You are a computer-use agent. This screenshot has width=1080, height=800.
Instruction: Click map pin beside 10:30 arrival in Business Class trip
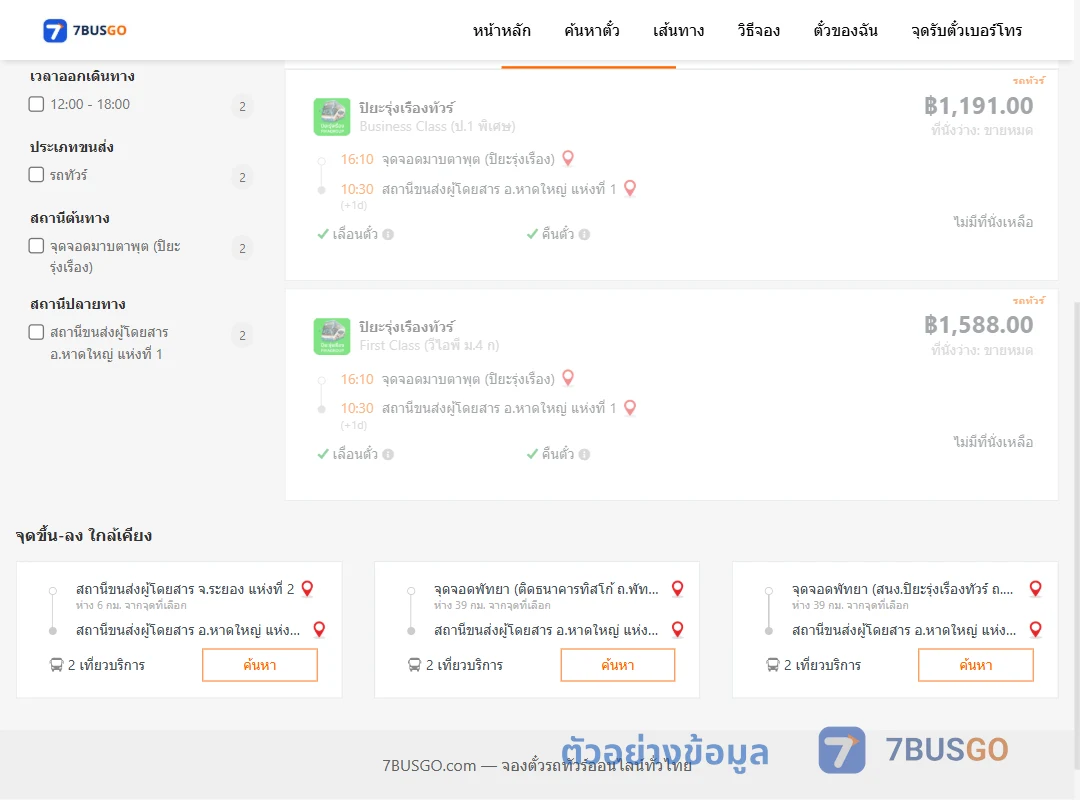click(x=630, y=188)
